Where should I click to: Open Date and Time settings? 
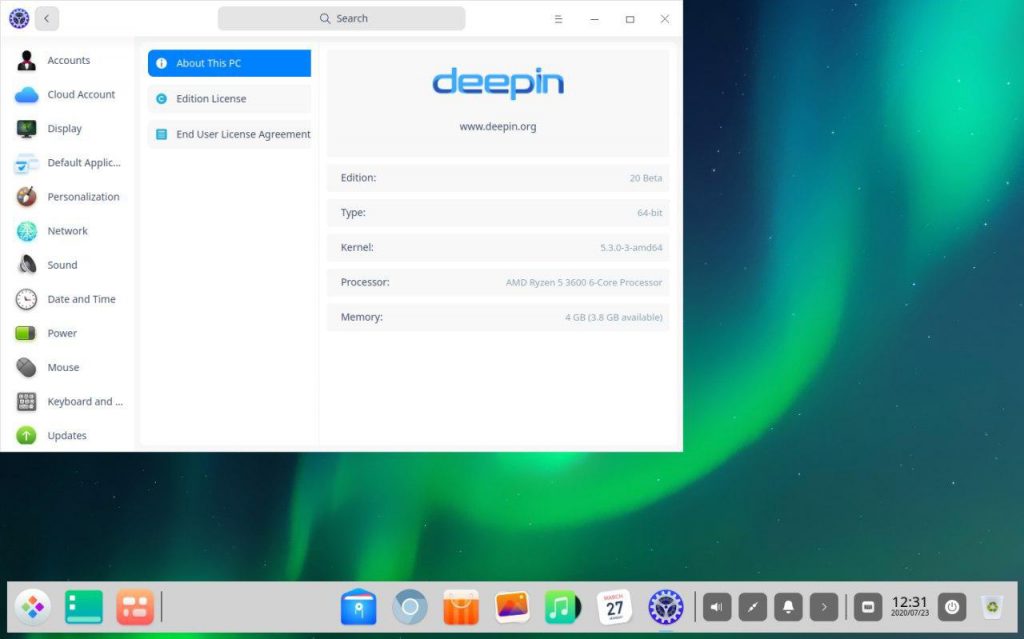pyautogui.click(x=68, y=299)
